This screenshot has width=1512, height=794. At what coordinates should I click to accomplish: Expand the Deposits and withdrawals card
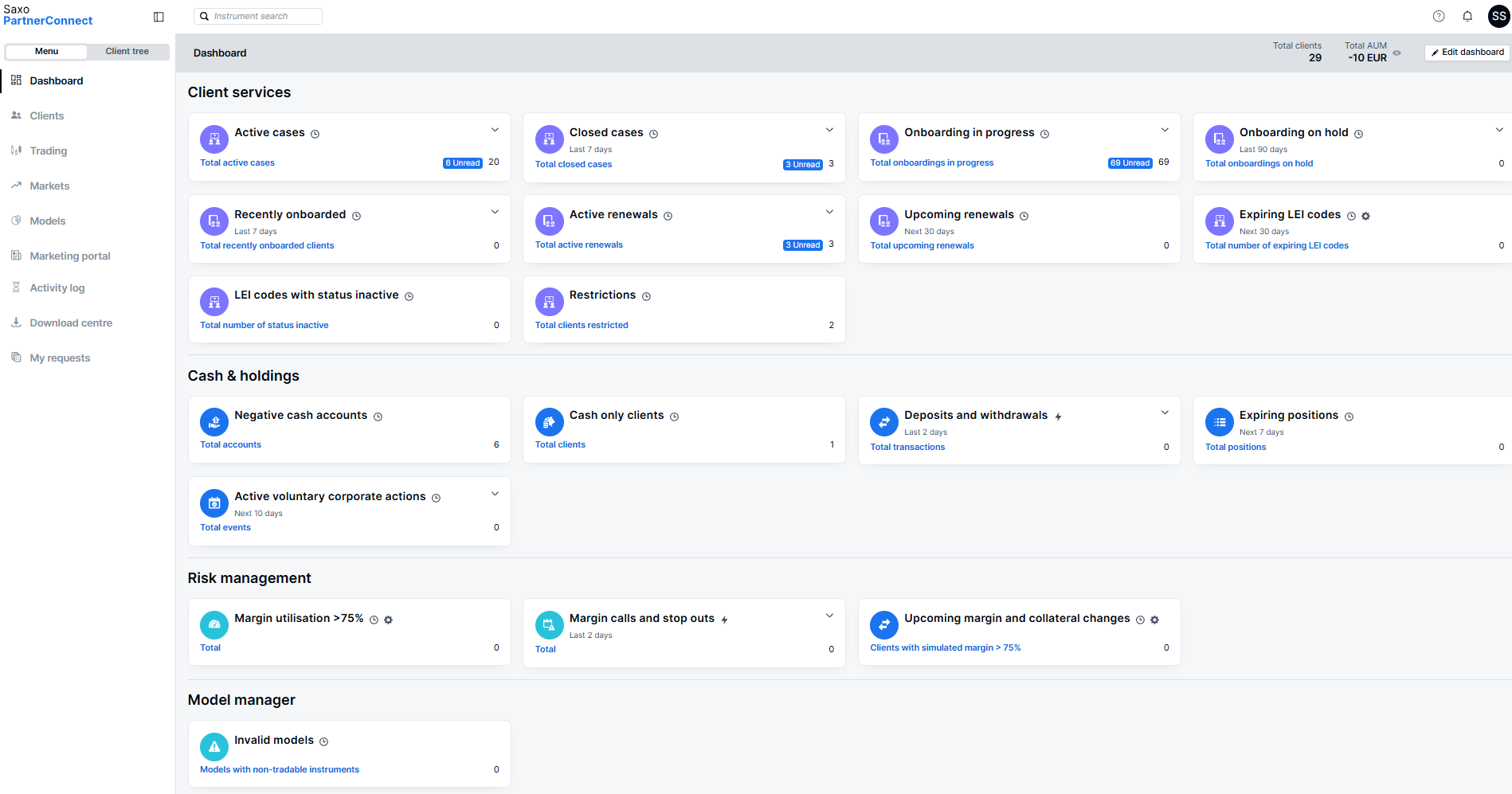[x=1165, y=413]
